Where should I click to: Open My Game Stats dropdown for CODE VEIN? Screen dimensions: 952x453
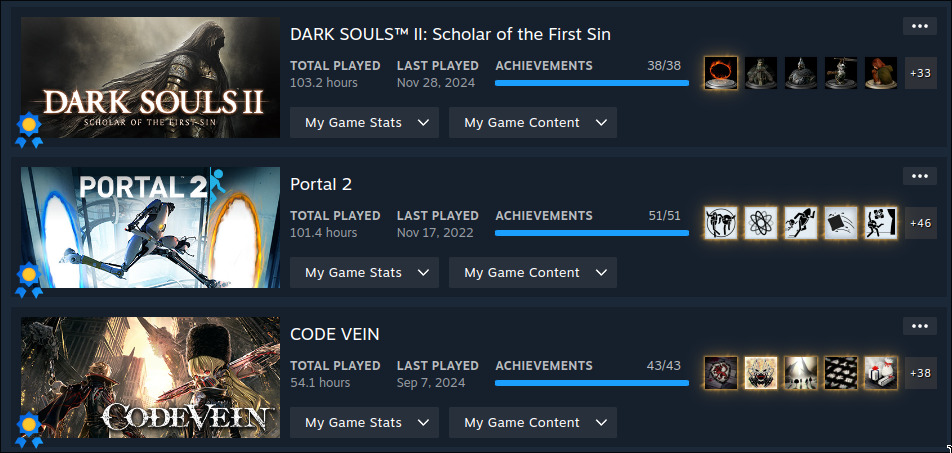coord(364,422)
